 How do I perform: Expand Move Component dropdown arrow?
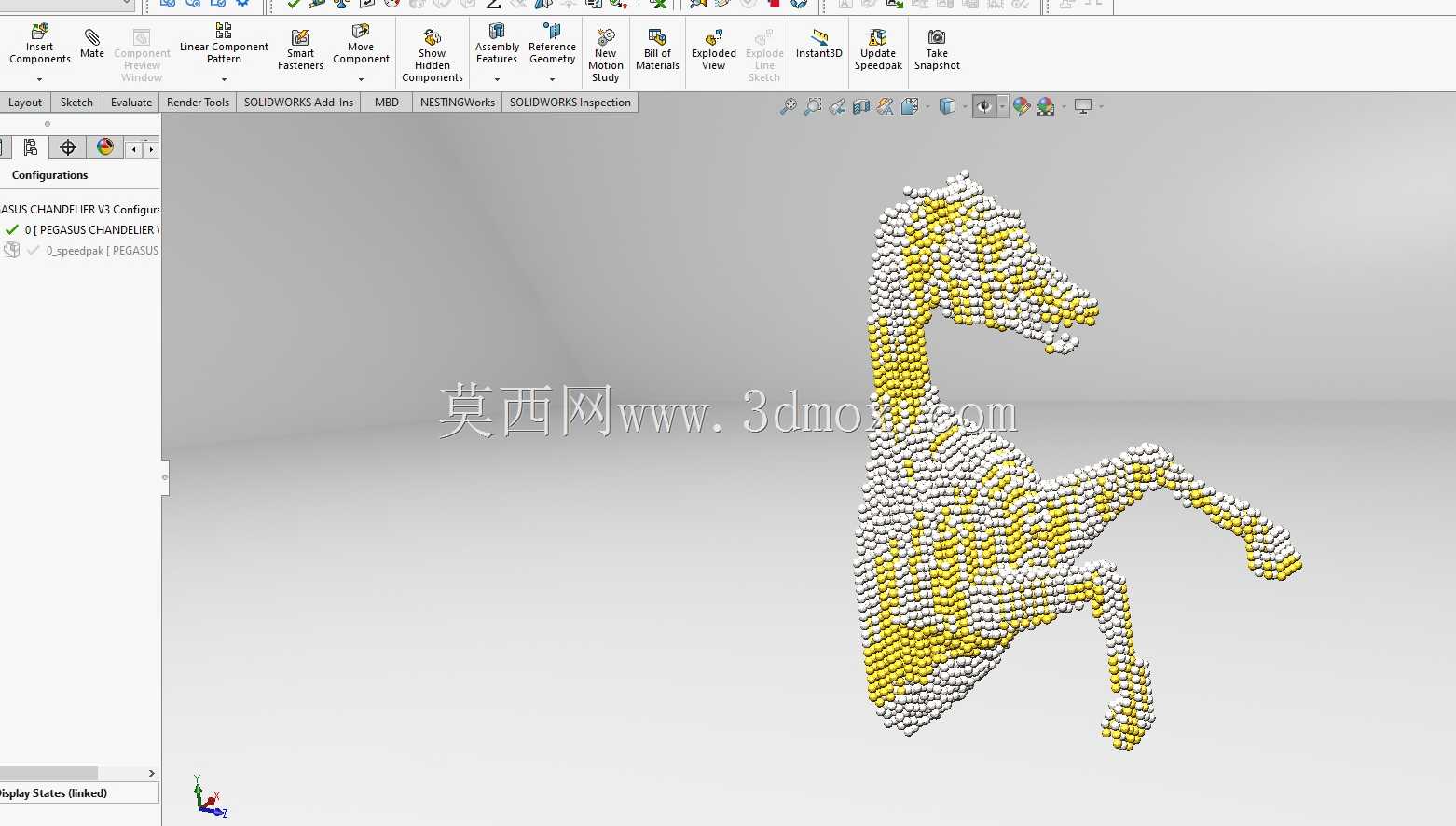click(x=361, y=79)
